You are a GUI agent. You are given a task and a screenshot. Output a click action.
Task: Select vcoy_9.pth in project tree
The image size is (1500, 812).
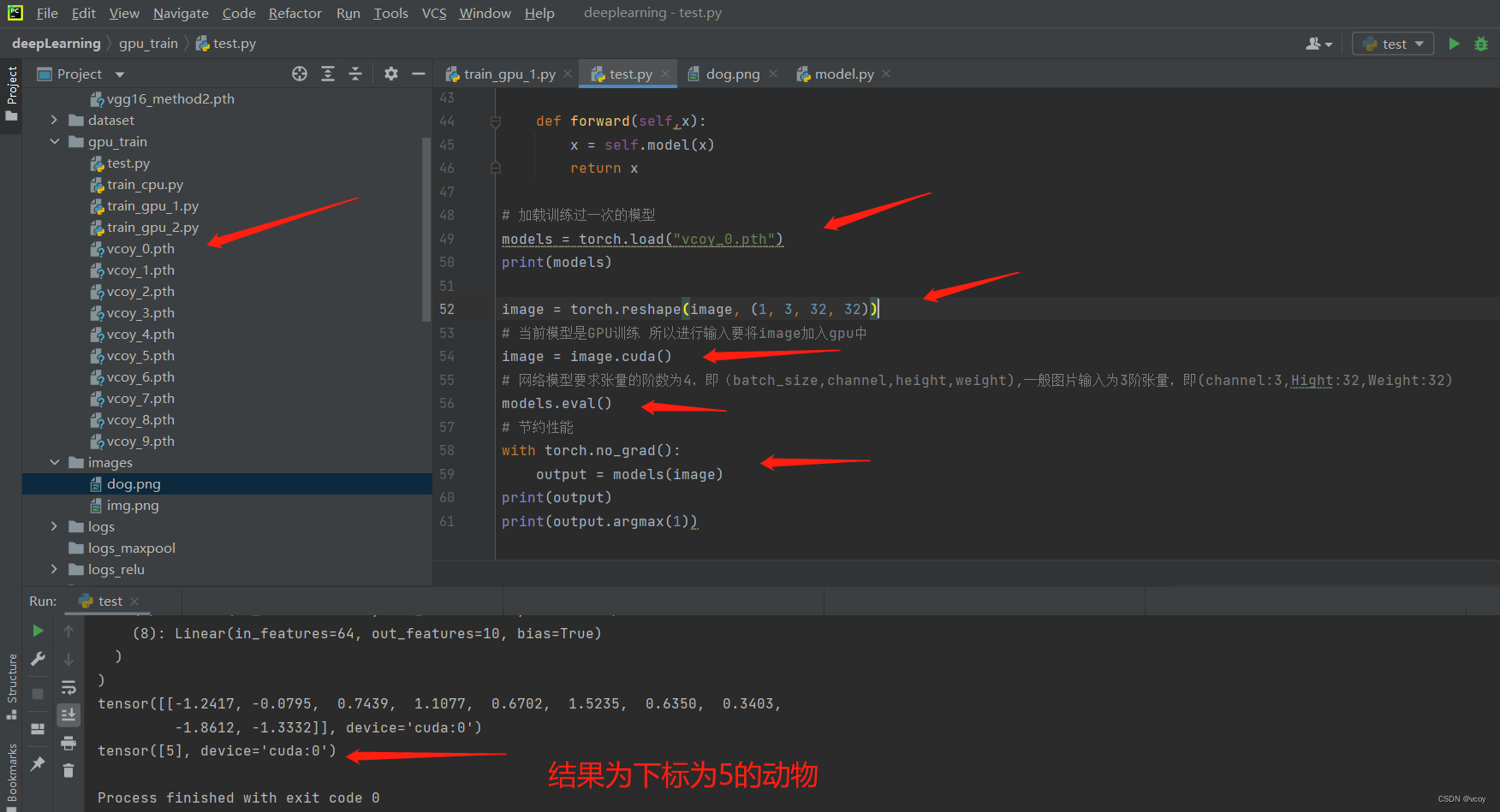[140, 442]
